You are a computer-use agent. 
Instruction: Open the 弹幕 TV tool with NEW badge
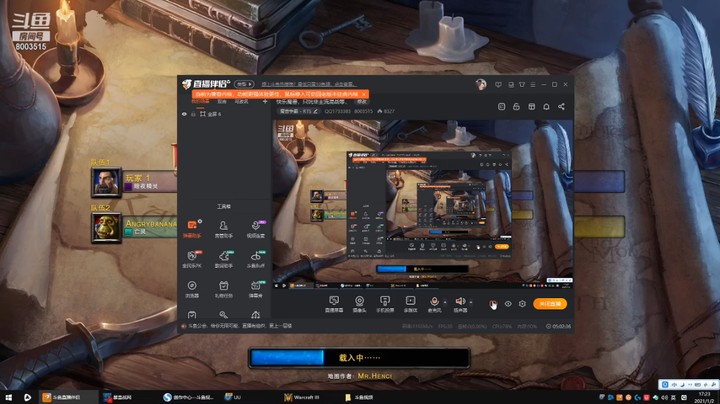(x=256, y=289)
